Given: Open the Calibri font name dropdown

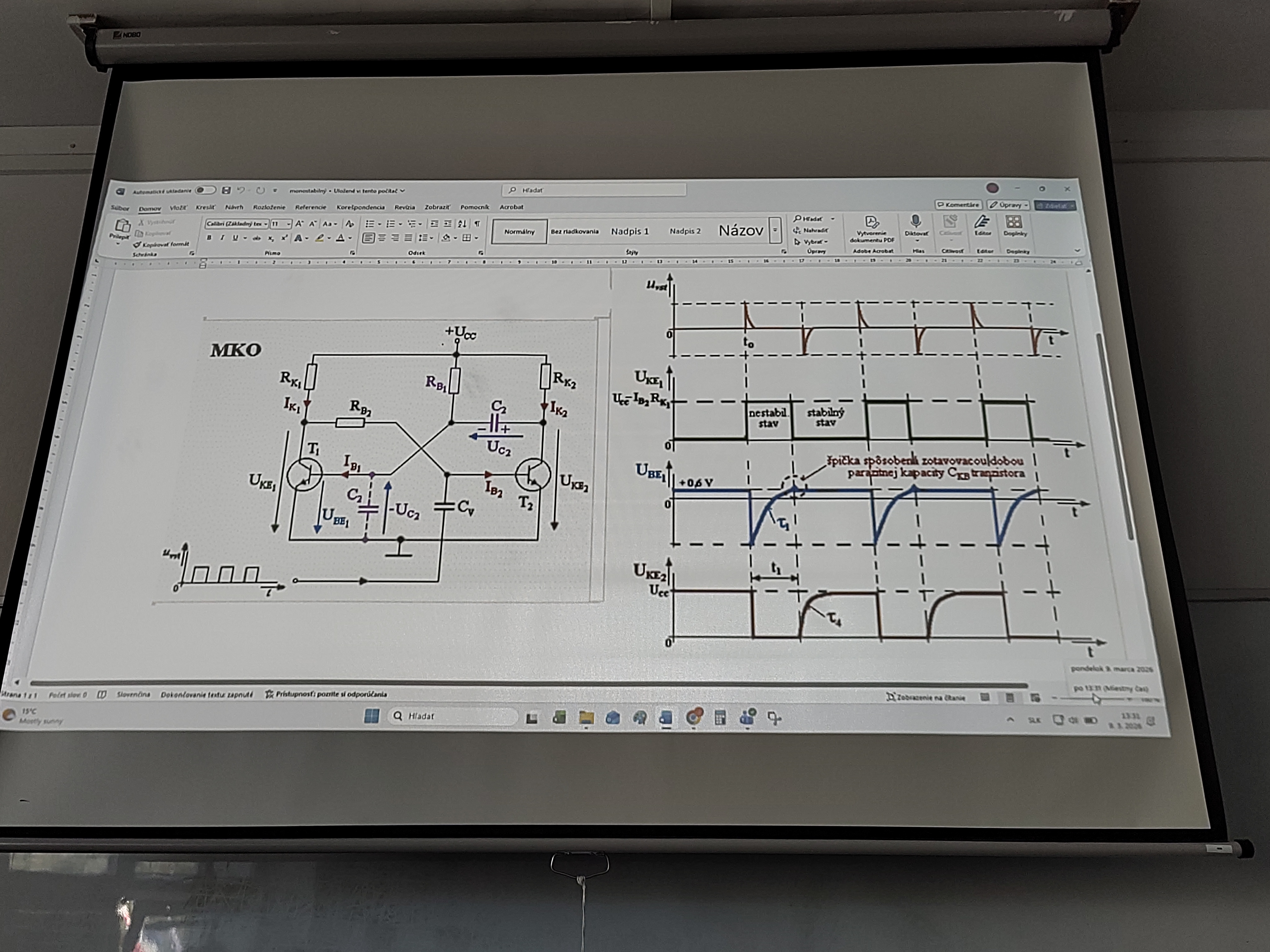Looking at the screenshot, I should 266,224.
